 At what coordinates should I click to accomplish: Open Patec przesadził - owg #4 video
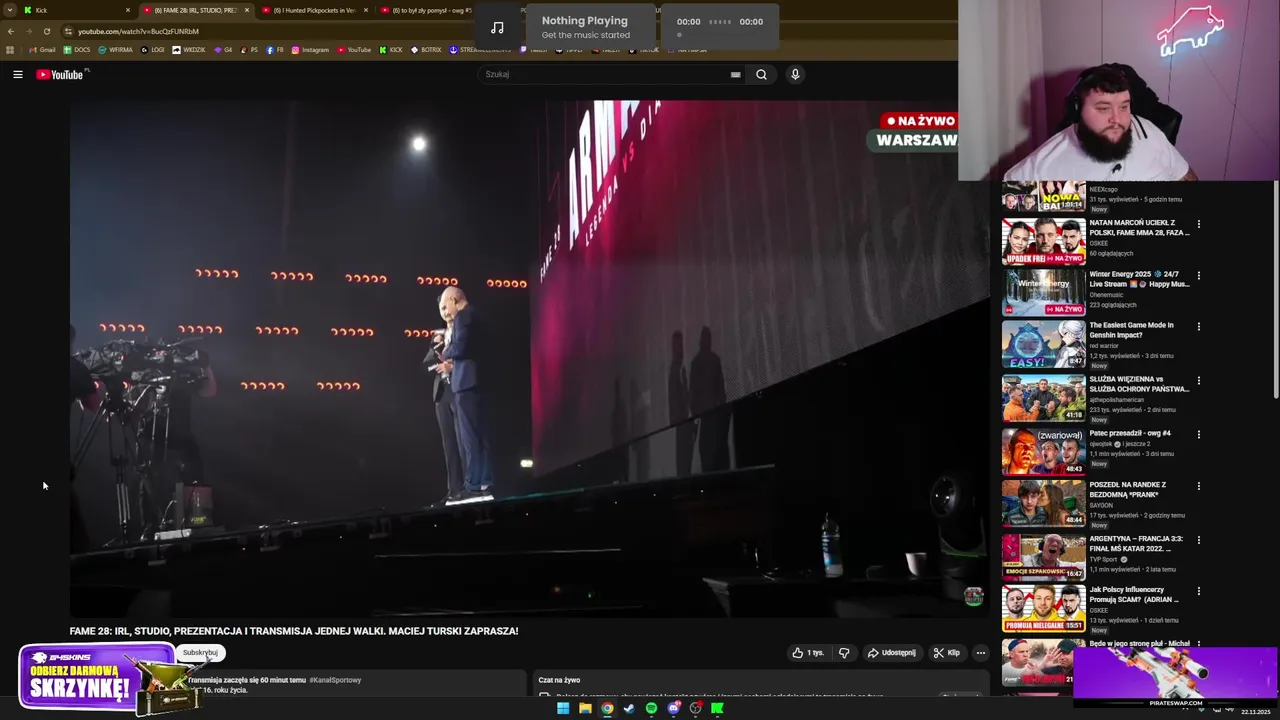click(x=1044, y=451)
